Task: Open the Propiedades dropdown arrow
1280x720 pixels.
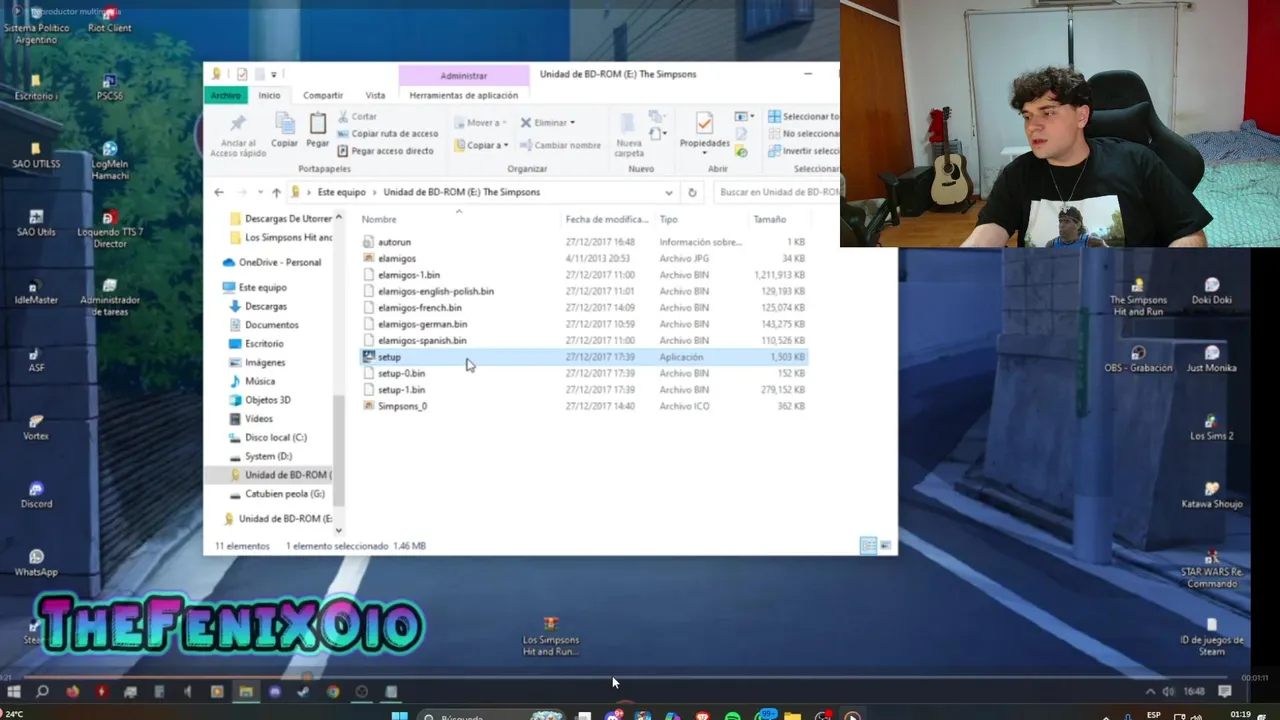Action: pyautogui.click(x=704, y=153)
